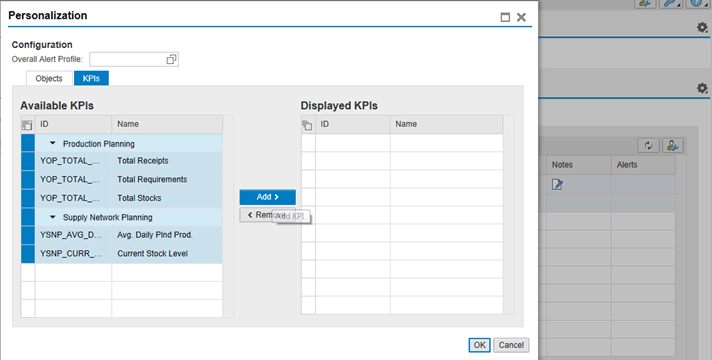Switch to the Objects tab
This screenshot has width=712, height=360.
(x=49, y=78)
